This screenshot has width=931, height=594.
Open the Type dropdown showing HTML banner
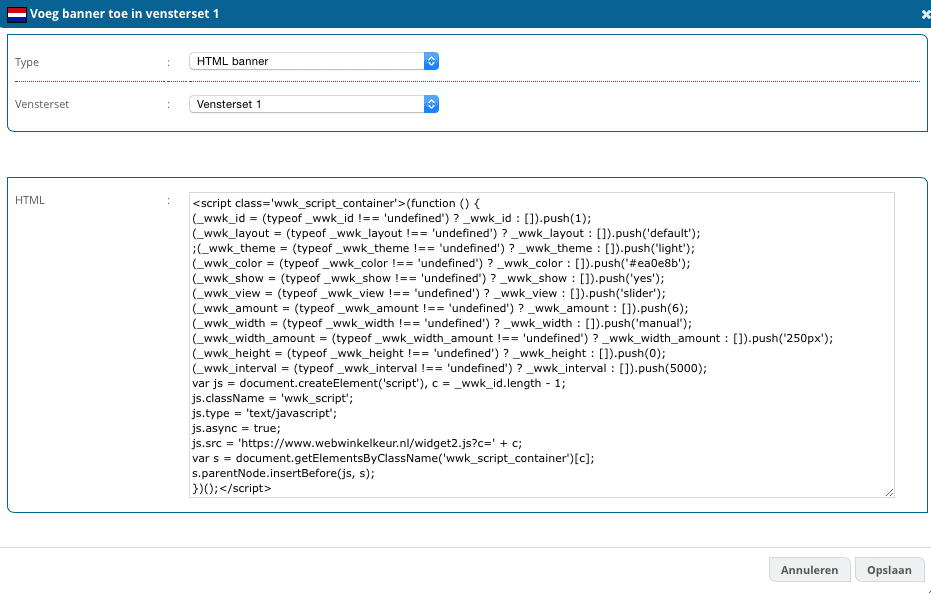pyautogui.click(x=314, y=61)
